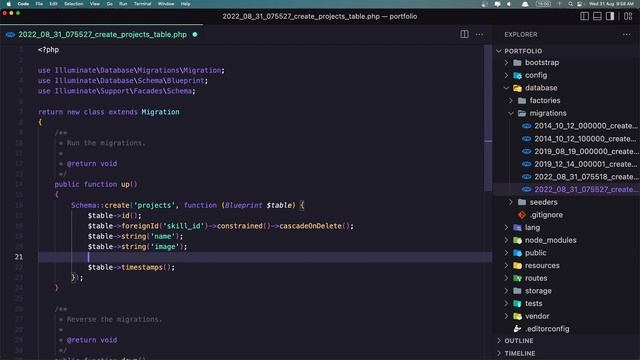Open macOS Spotlight search icon
Image resolution: width=640 pixels, height=360 pixels.
pyautogui.click(x=570, y=4)
